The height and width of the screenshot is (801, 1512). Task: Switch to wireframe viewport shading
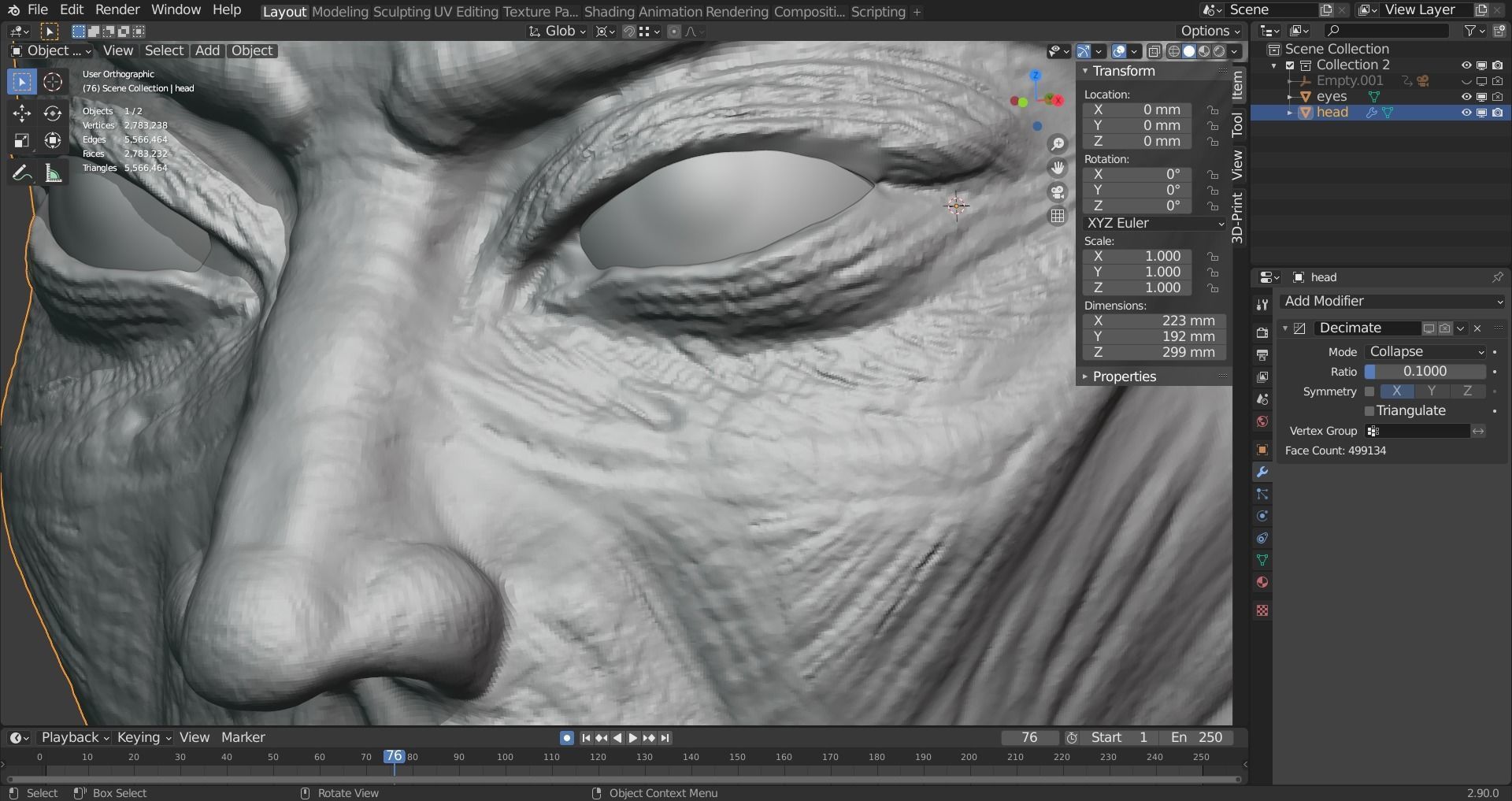click(x=1173, y=51)
